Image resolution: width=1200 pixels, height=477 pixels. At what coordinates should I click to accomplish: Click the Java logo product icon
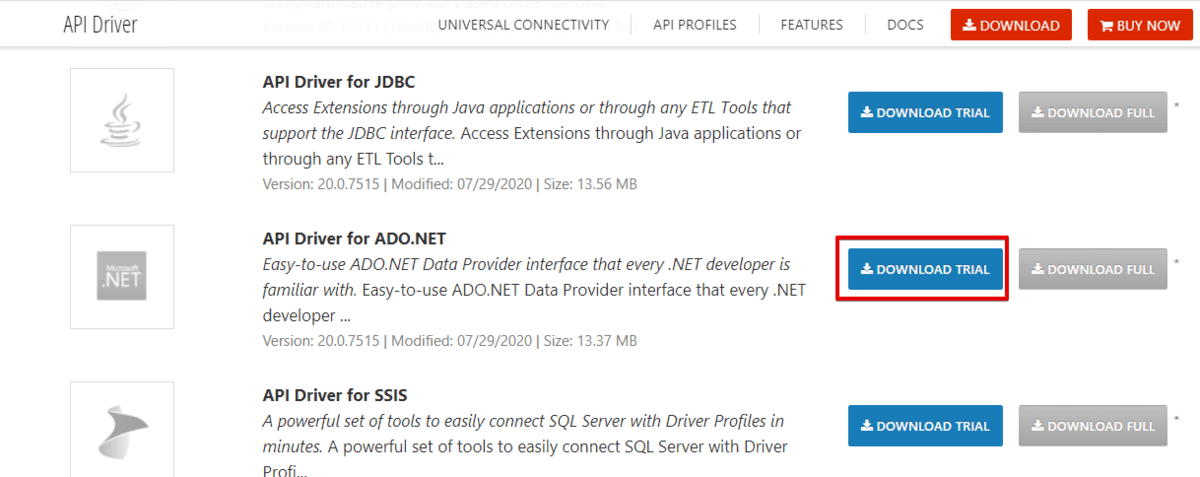pos(121,120)
